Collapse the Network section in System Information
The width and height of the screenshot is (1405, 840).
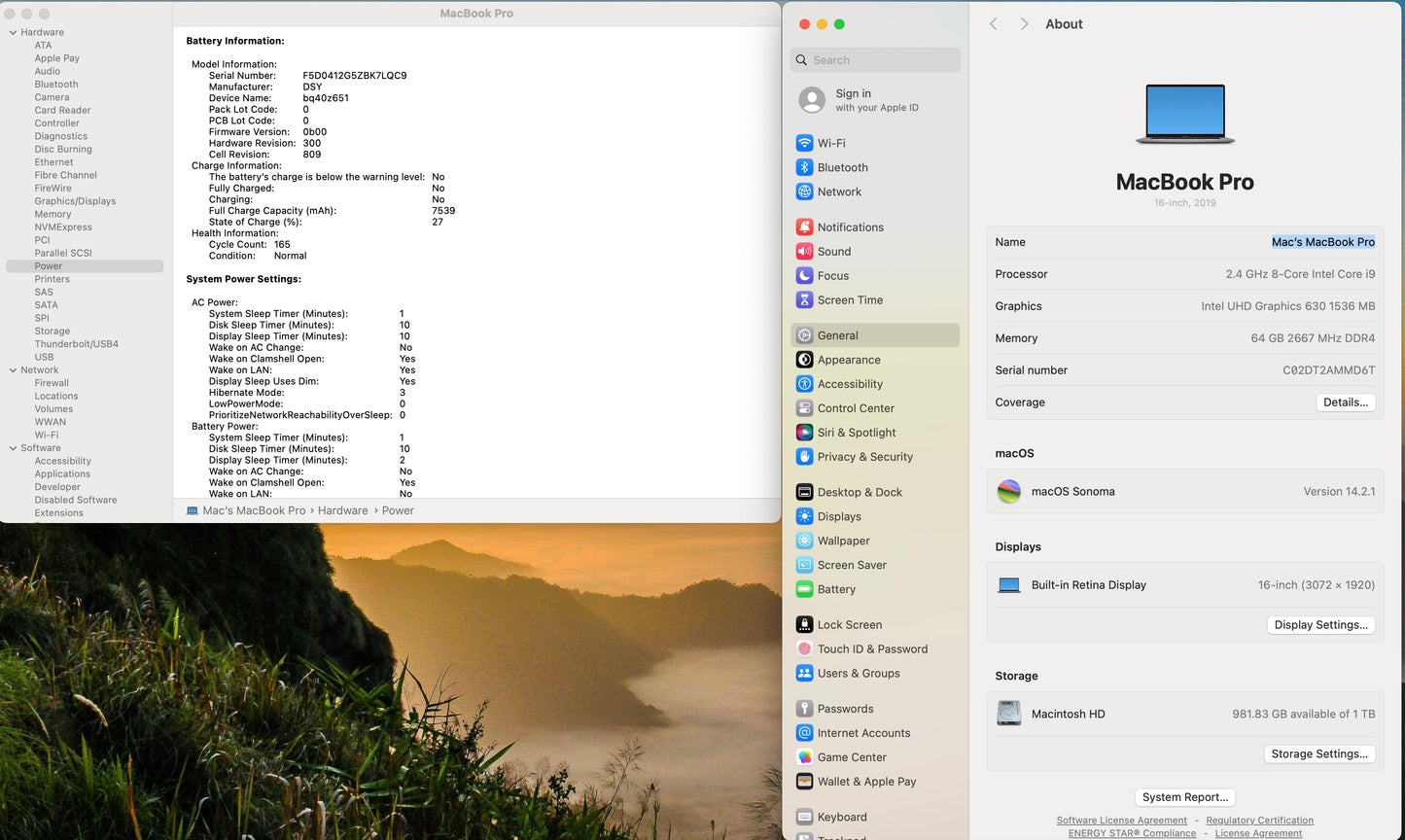[13, 369]
